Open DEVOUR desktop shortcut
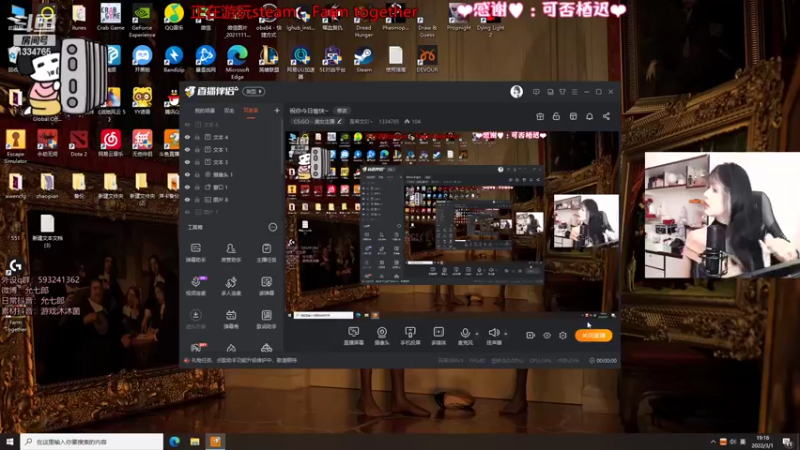The height and width of the screenshot is (450, 800). (427, 60)
